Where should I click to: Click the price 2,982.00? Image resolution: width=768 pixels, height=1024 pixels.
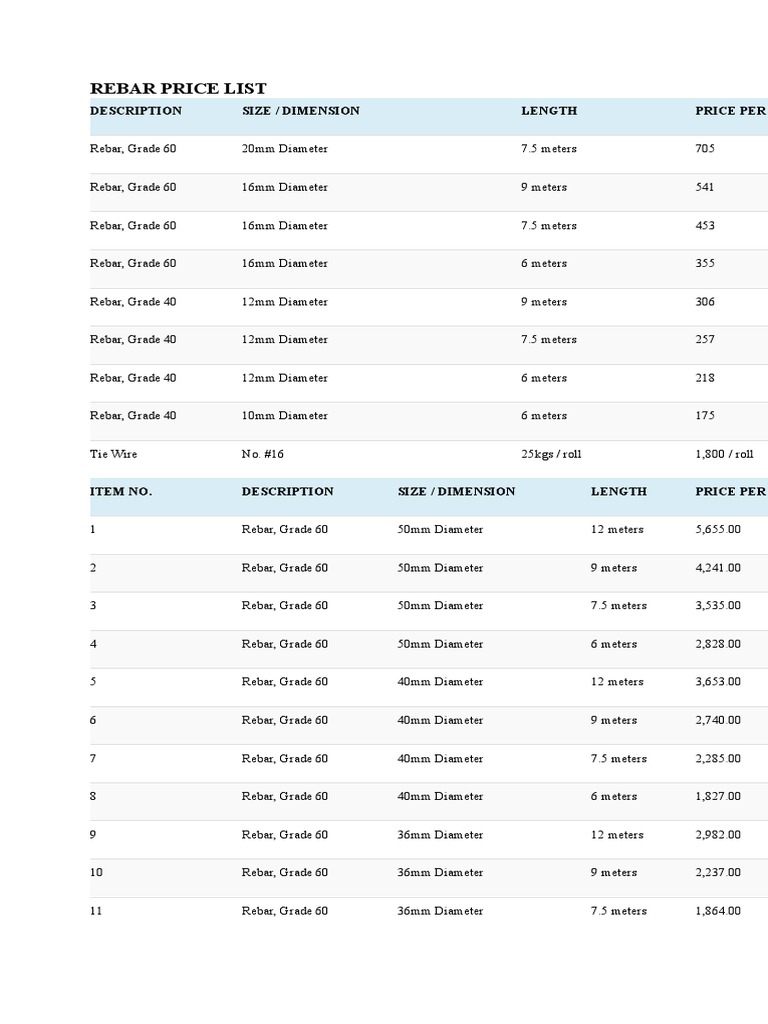pos(718,835)
